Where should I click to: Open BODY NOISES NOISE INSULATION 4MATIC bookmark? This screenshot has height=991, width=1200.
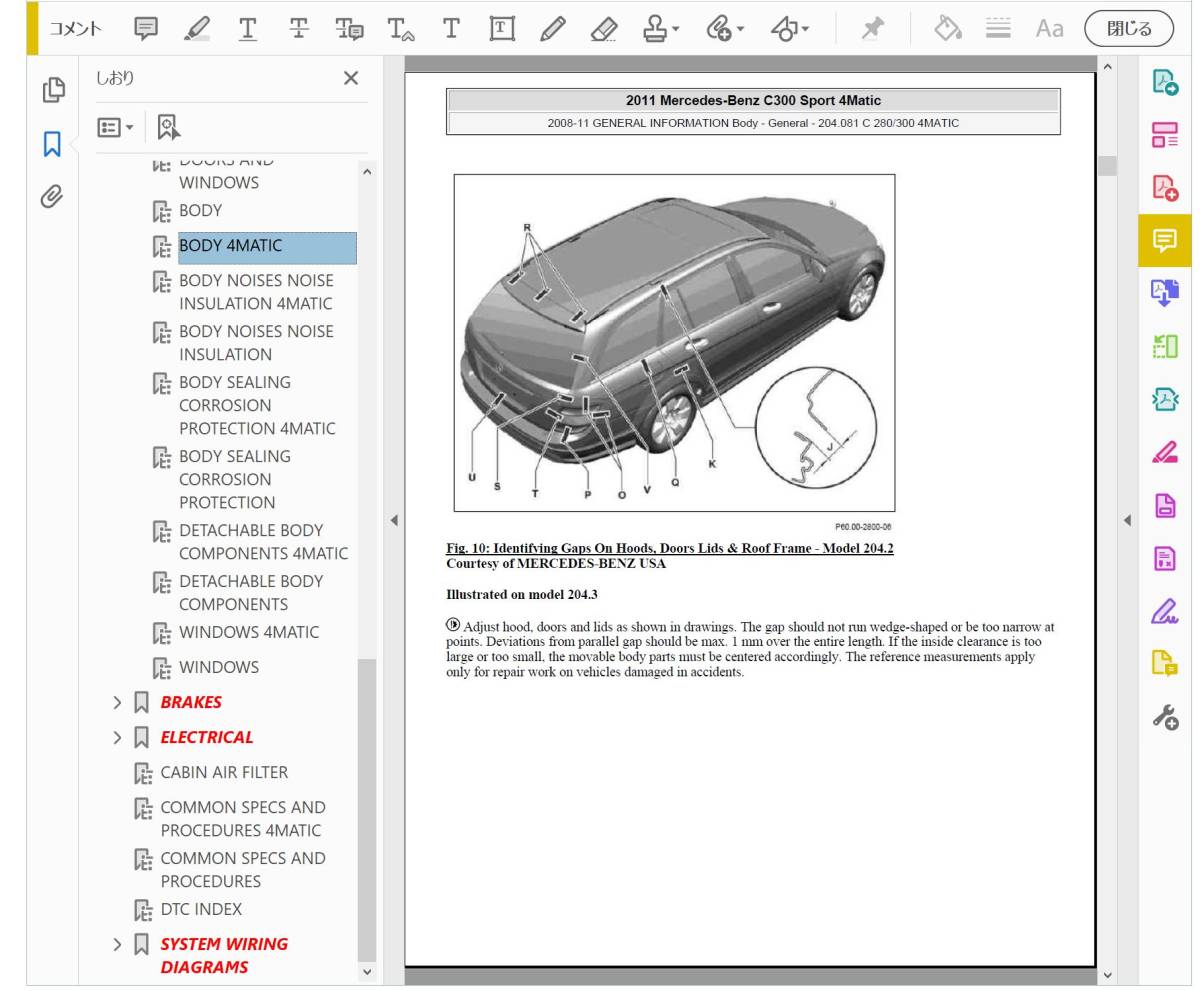(x=256, y=292)
